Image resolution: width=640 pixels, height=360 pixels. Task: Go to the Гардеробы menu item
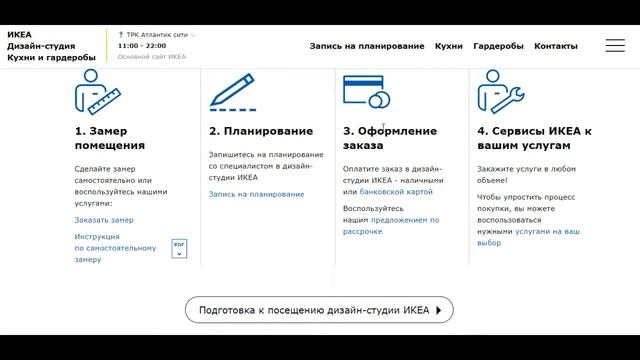point(498,46)
